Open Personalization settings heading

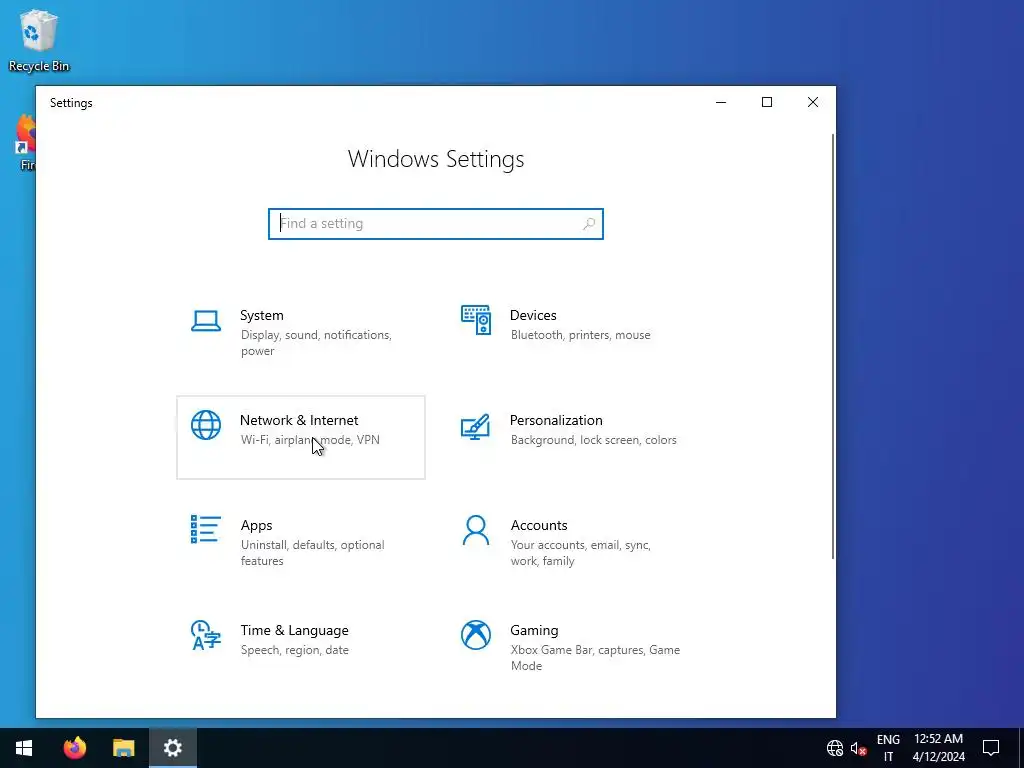pyautogui.click(x=556, y=421)
